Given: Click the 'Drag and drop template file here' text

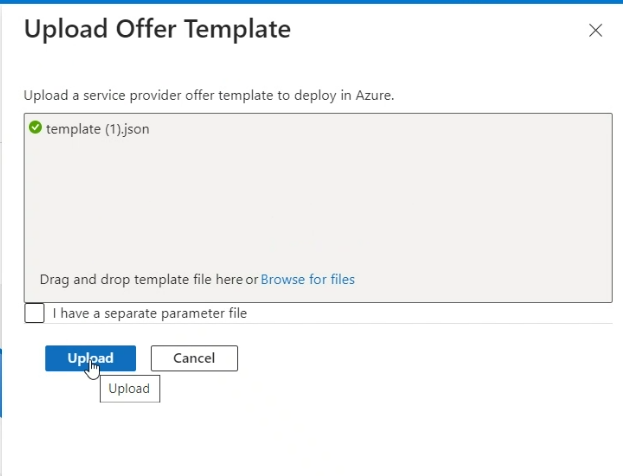Looking at the screenshot, I should click(x=141, y=279).
